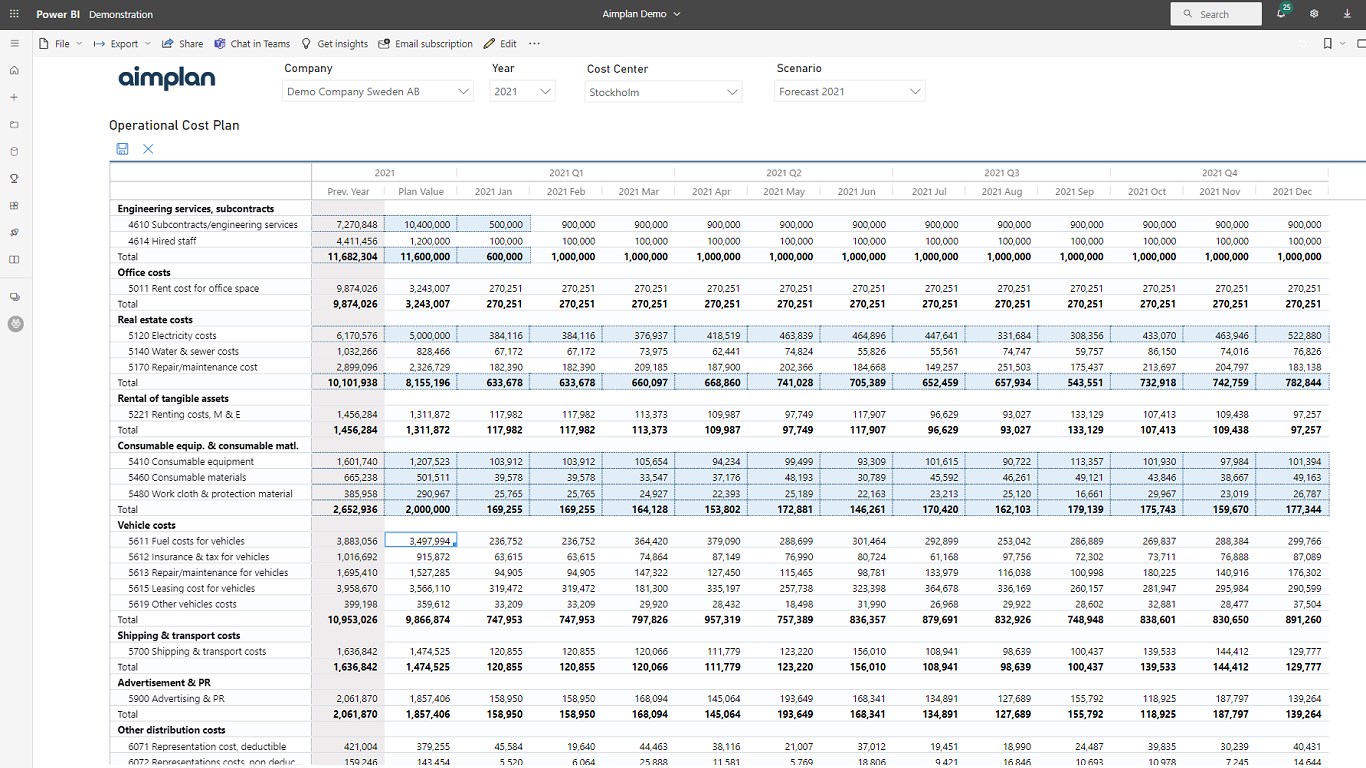
Task: Open the Company dropdown
Action: pos(378,92)
